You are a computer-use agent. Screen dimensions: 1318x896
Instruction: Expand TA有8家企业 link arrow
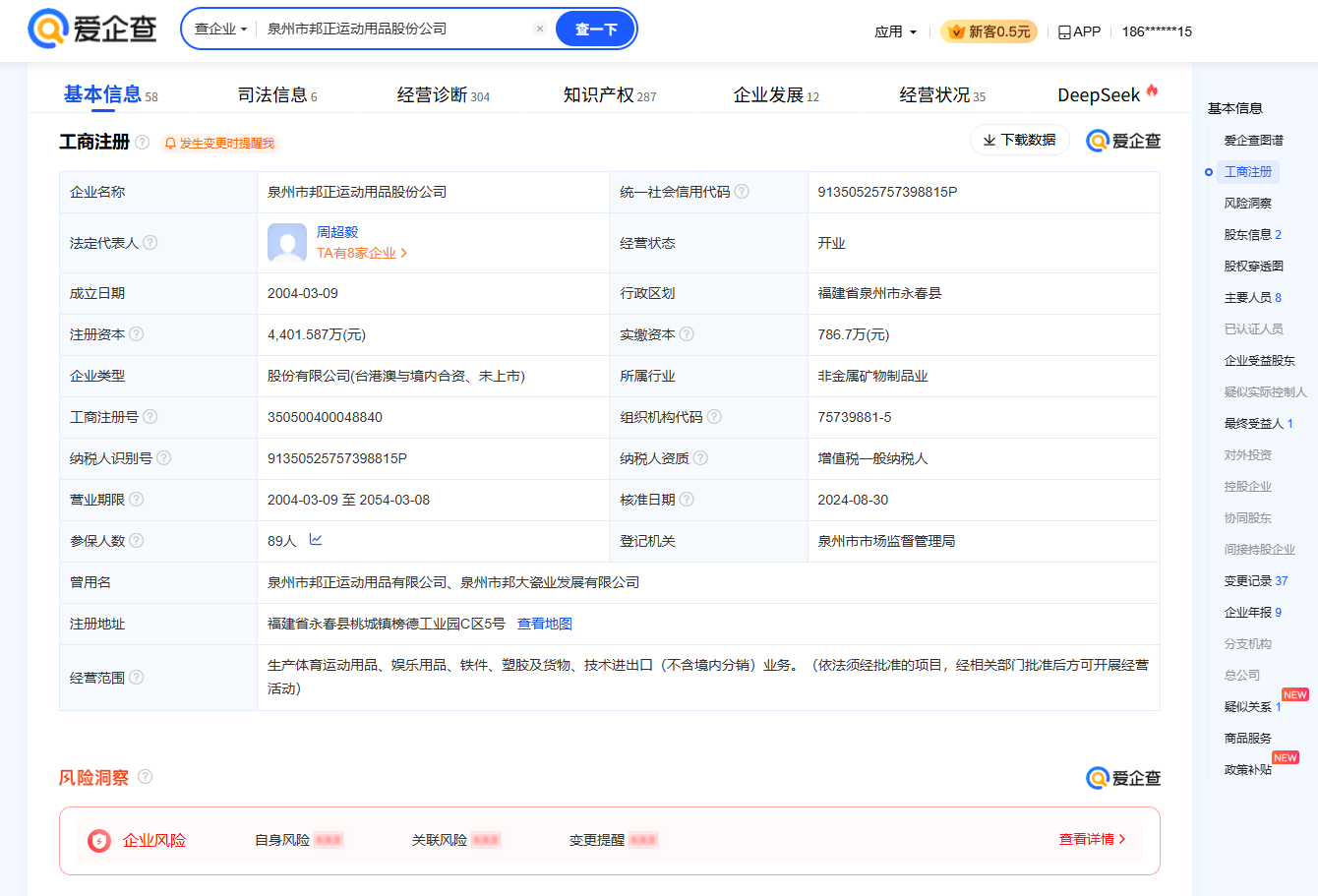tap(404, 253)
